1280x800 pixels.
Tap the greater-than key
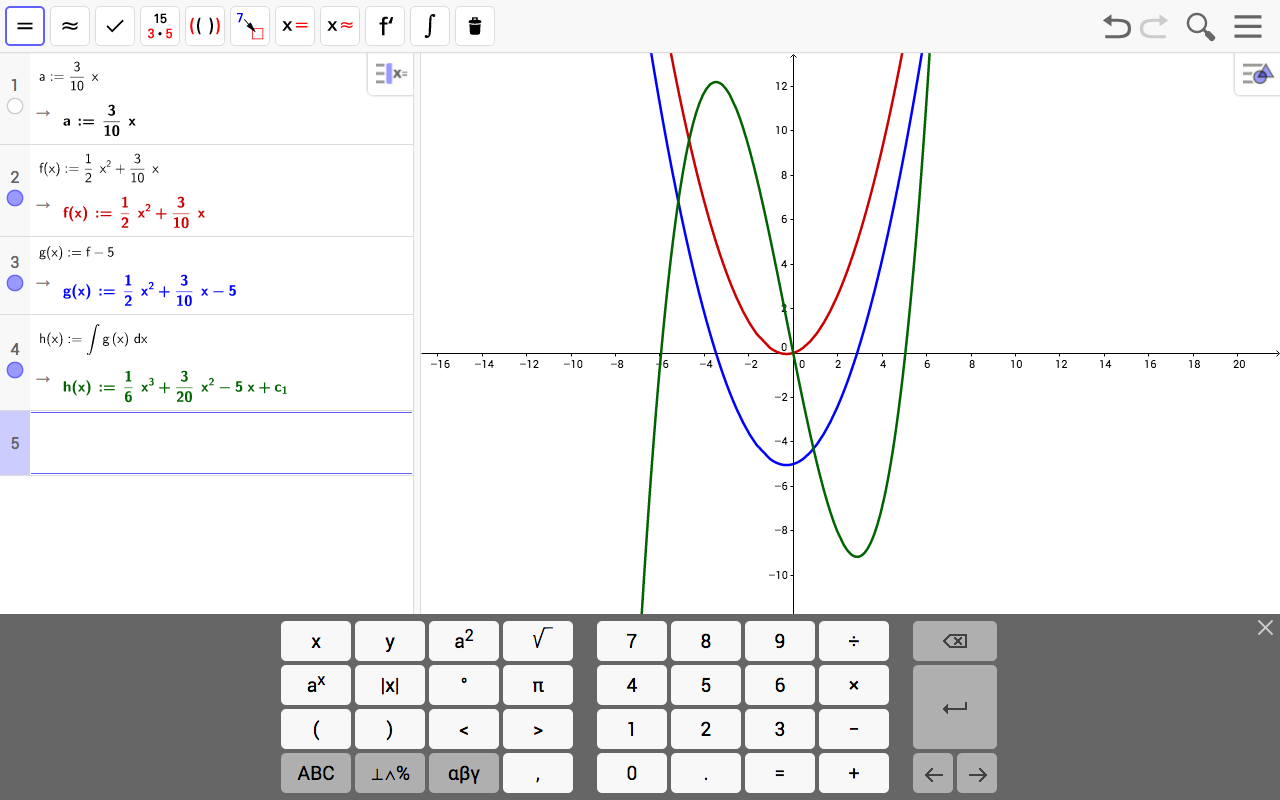click(x=538, y=729)
